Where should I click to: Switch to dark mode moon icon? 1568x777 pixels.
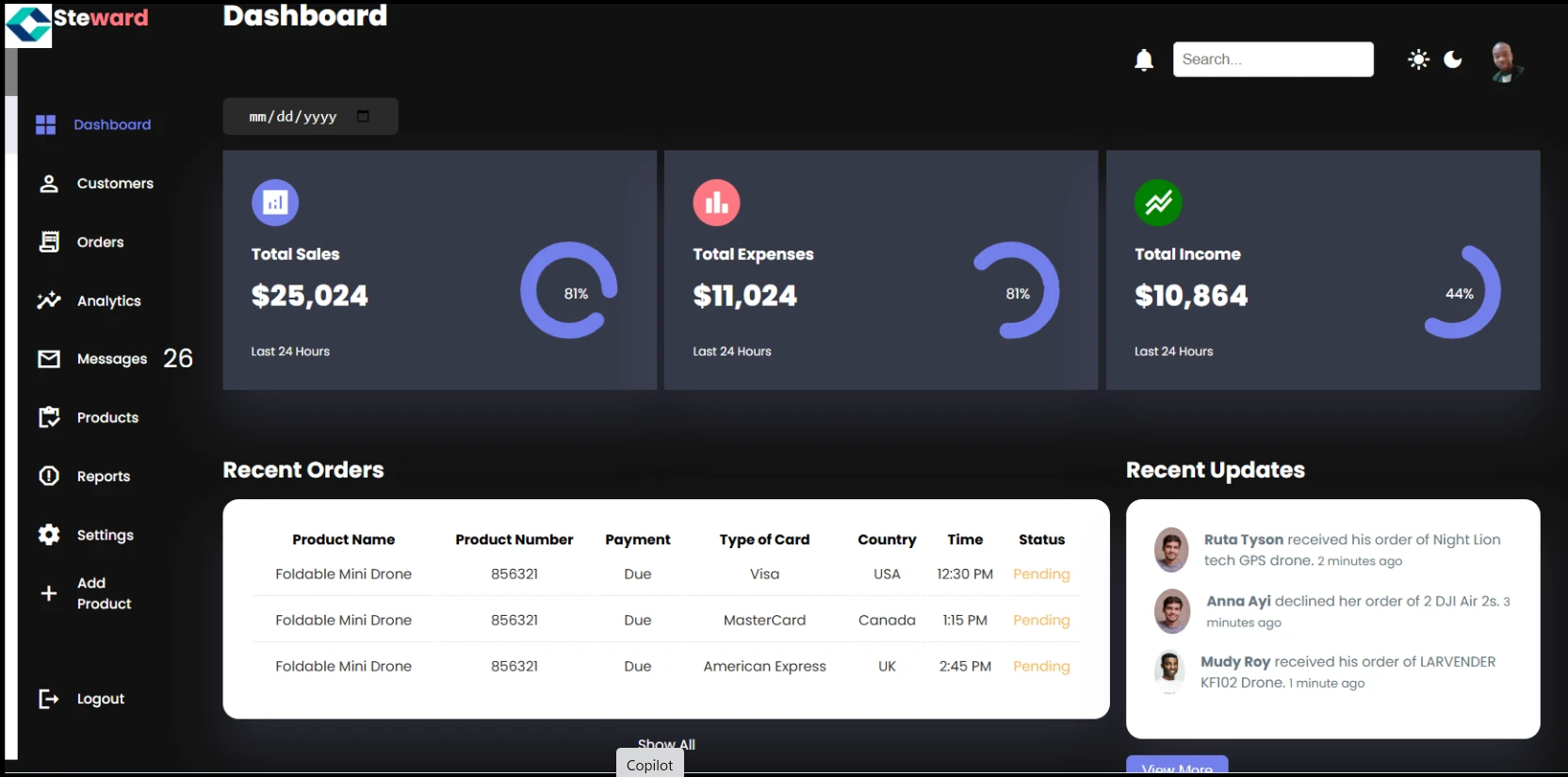[x=1453, y=60]
